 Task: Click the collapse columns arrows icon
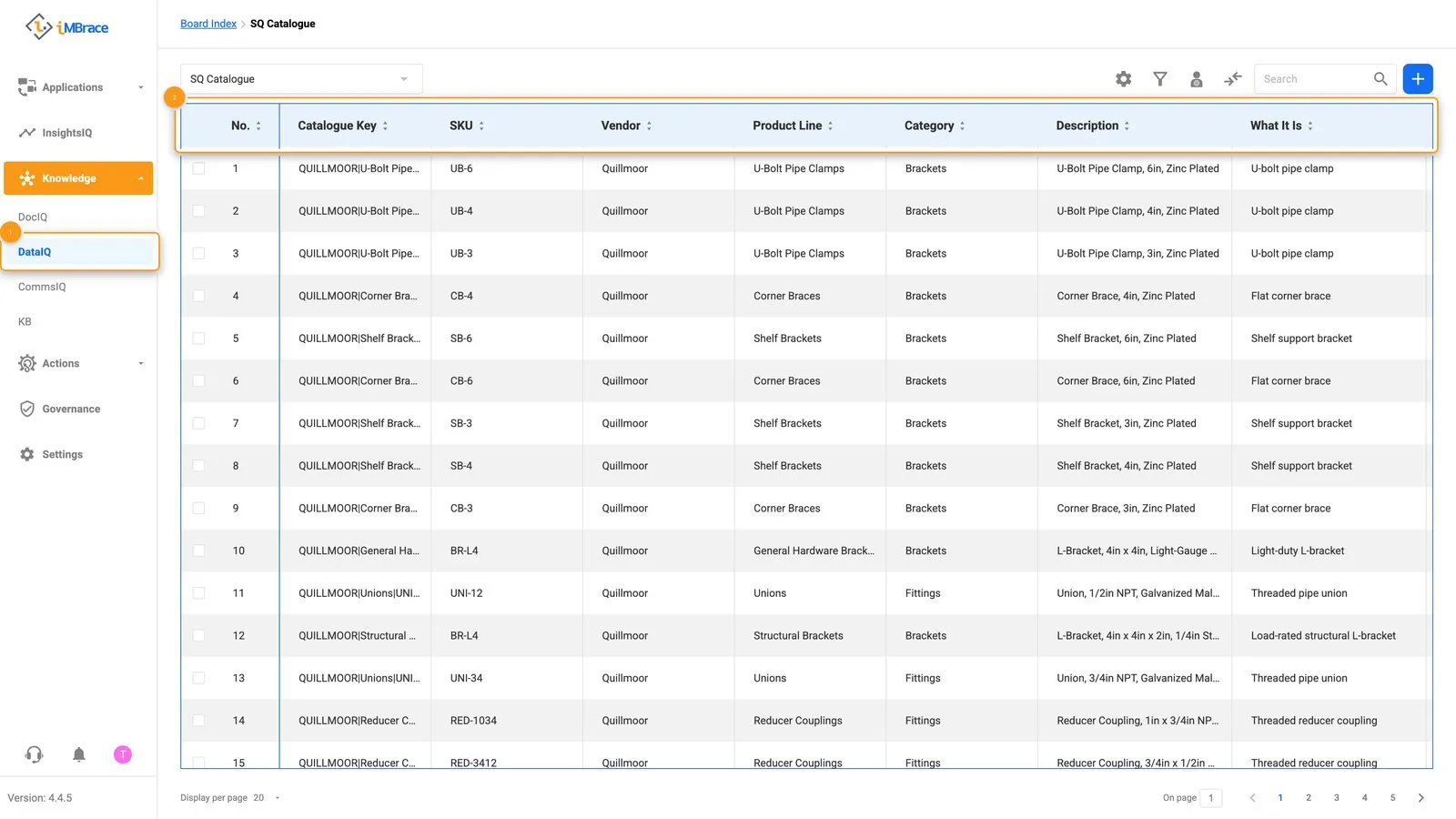1233,79
